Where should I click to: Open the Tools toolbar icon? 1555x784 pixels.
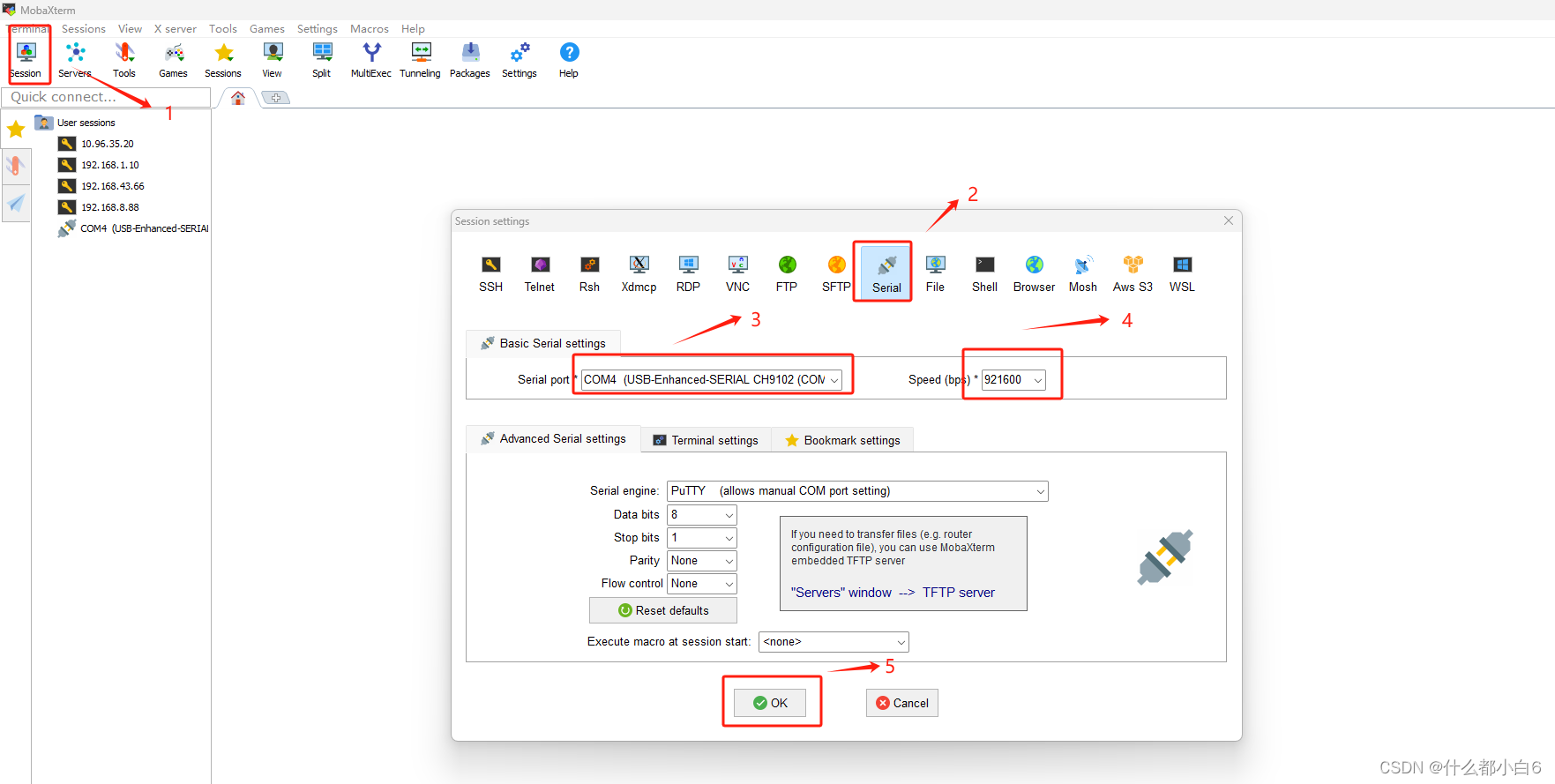124,59
